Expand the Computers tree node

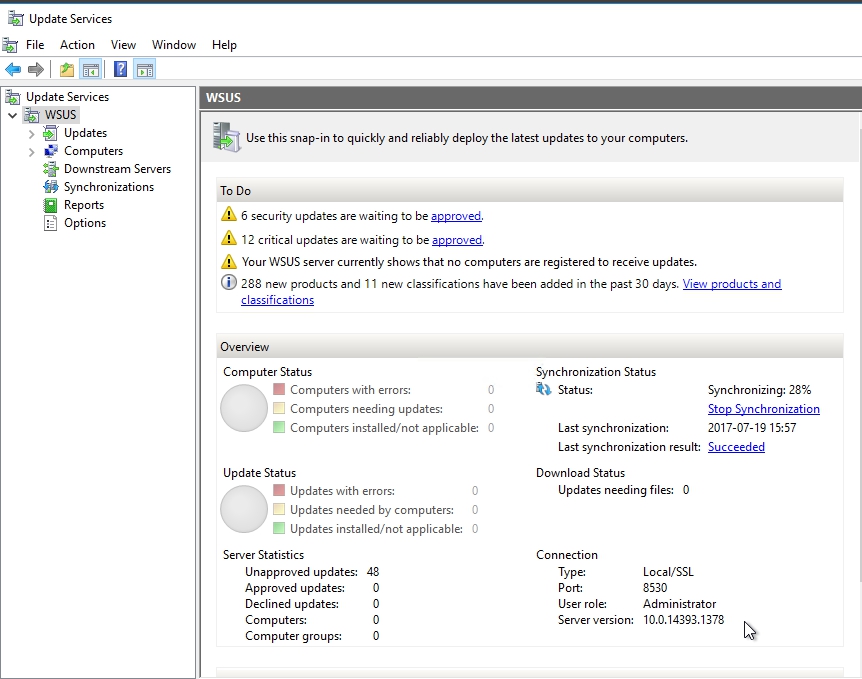(31, 152)
